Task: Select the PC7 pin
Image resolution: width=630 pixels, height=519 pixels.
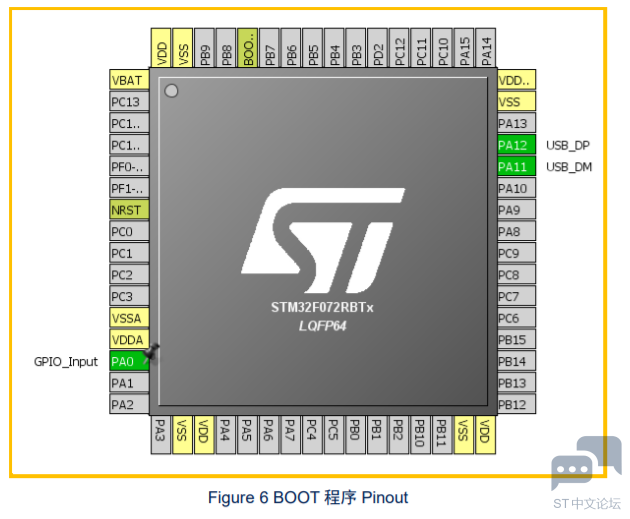Action: pos(516,297)
